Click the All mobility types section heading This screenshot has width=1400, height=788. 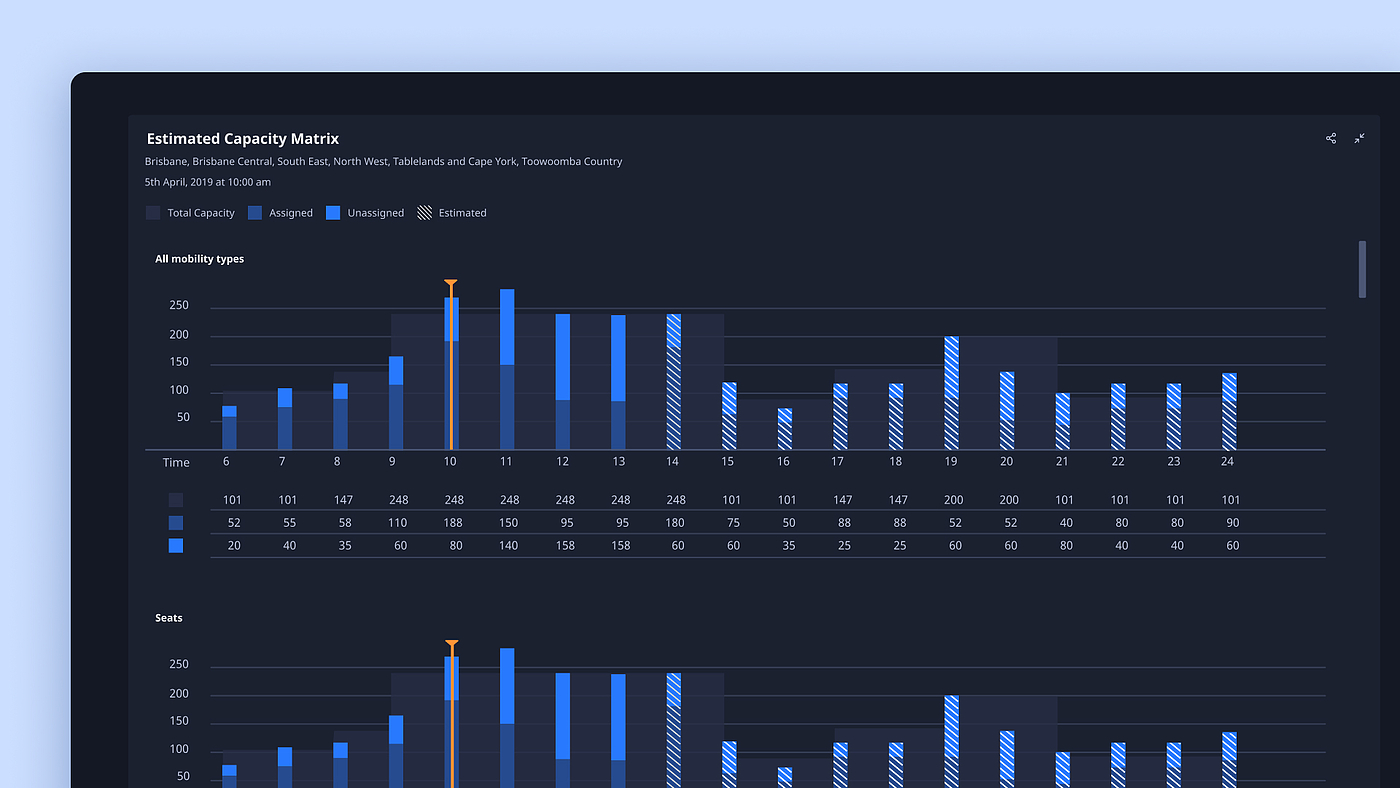point(199,259)
